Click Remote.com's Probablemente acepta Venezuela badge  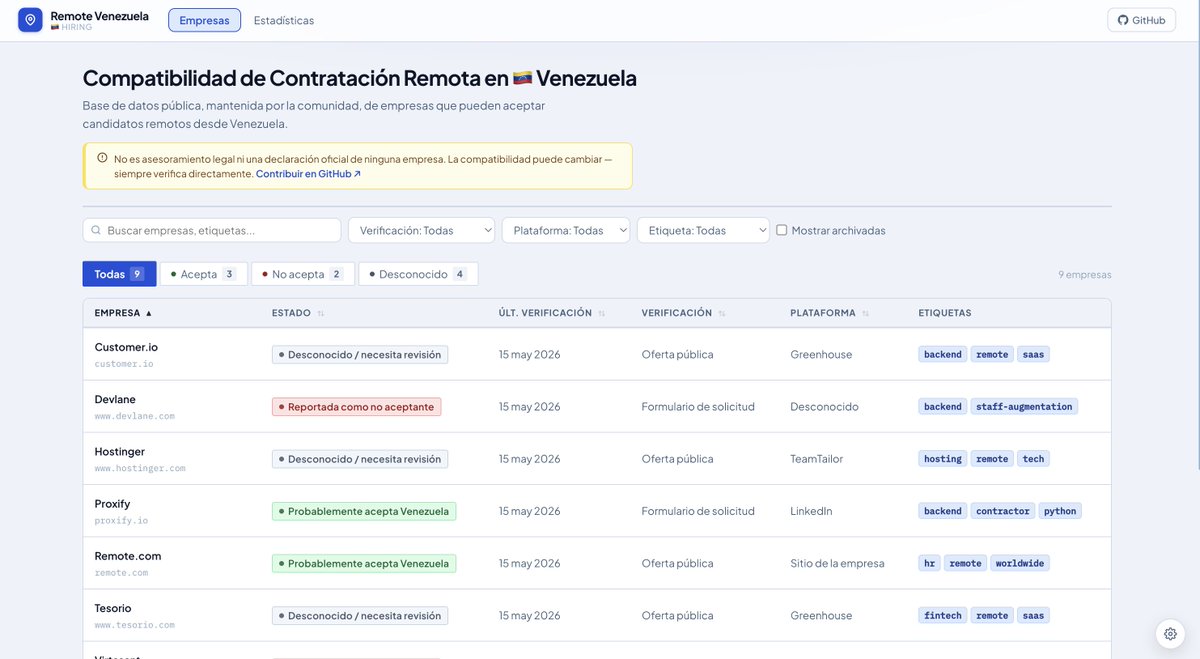(x=364, y=563)
